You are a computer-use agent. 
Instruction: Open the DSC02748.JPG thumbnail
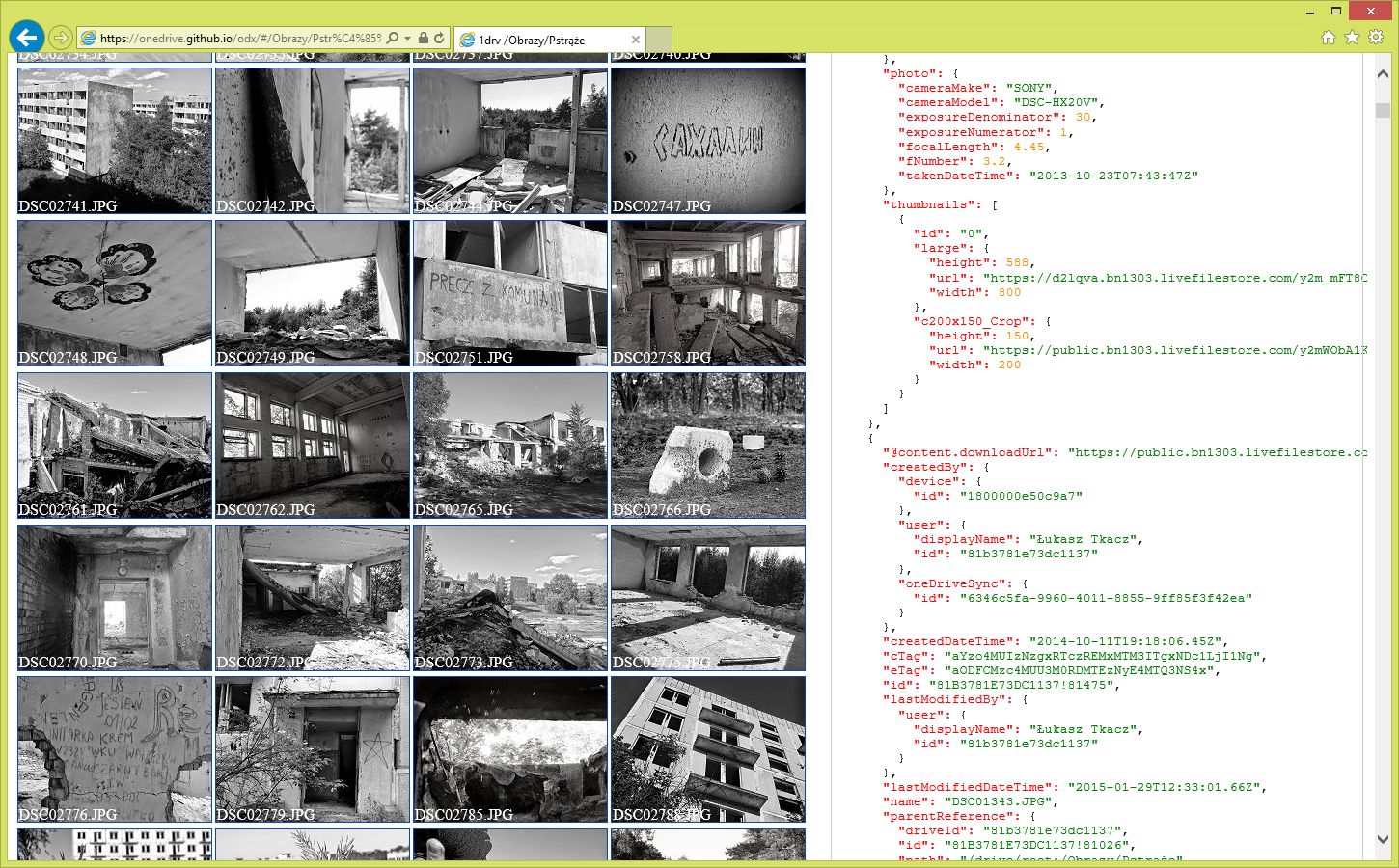tap(115, 293)
